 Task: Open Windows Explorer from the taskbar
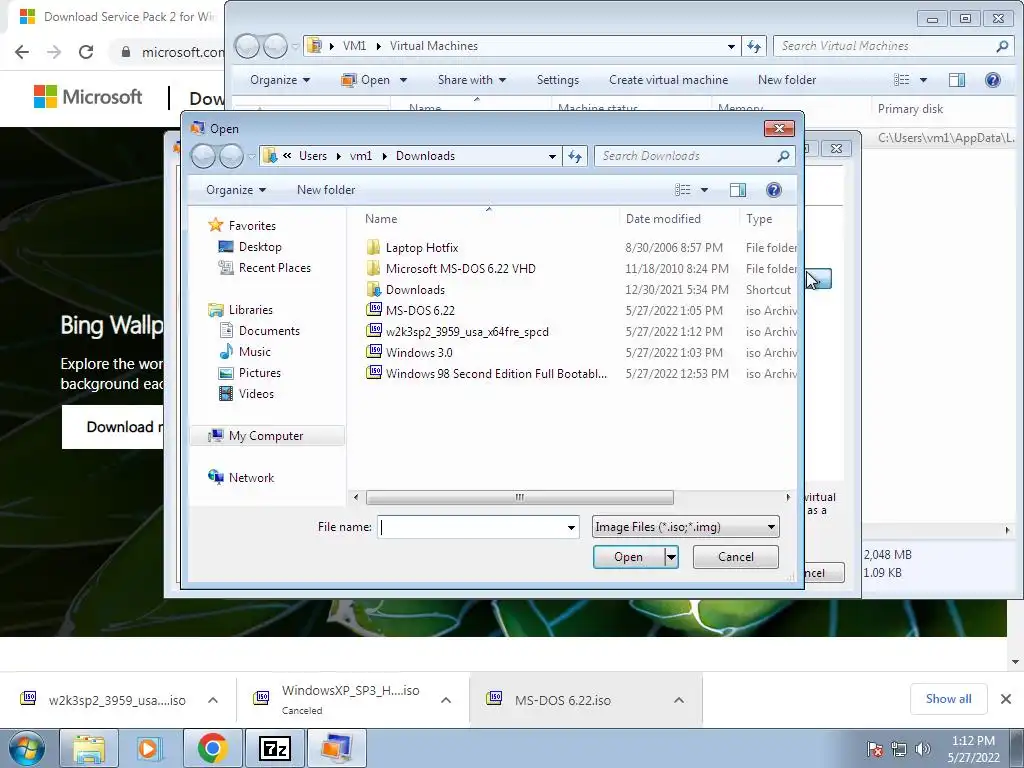(x=89, y=748)
